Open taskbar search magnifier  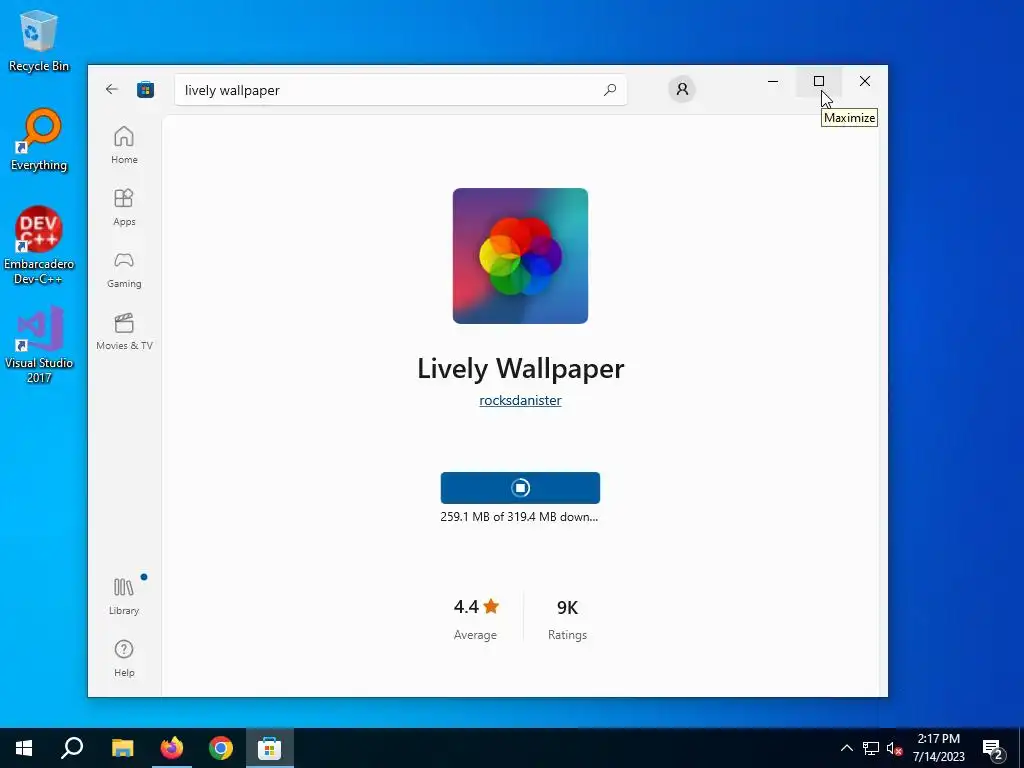(72, 748)
